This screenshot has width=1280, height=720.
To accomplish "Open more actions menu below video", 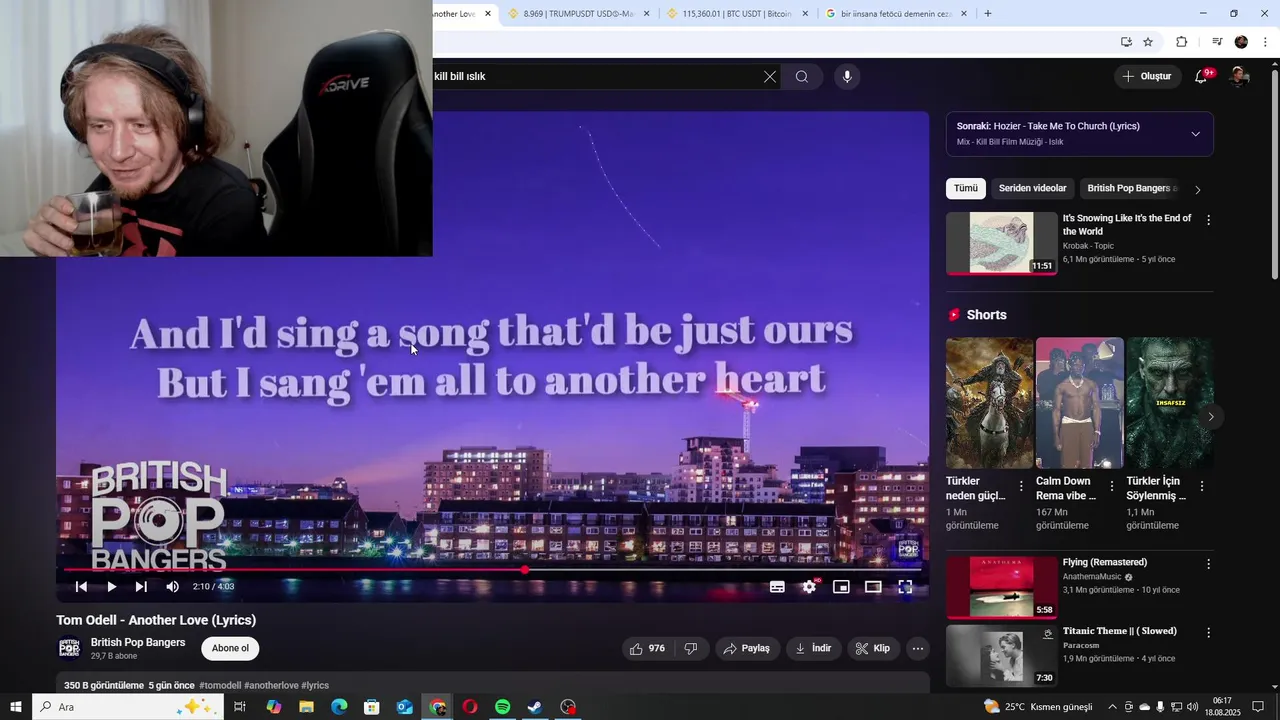I will (918, 648).
